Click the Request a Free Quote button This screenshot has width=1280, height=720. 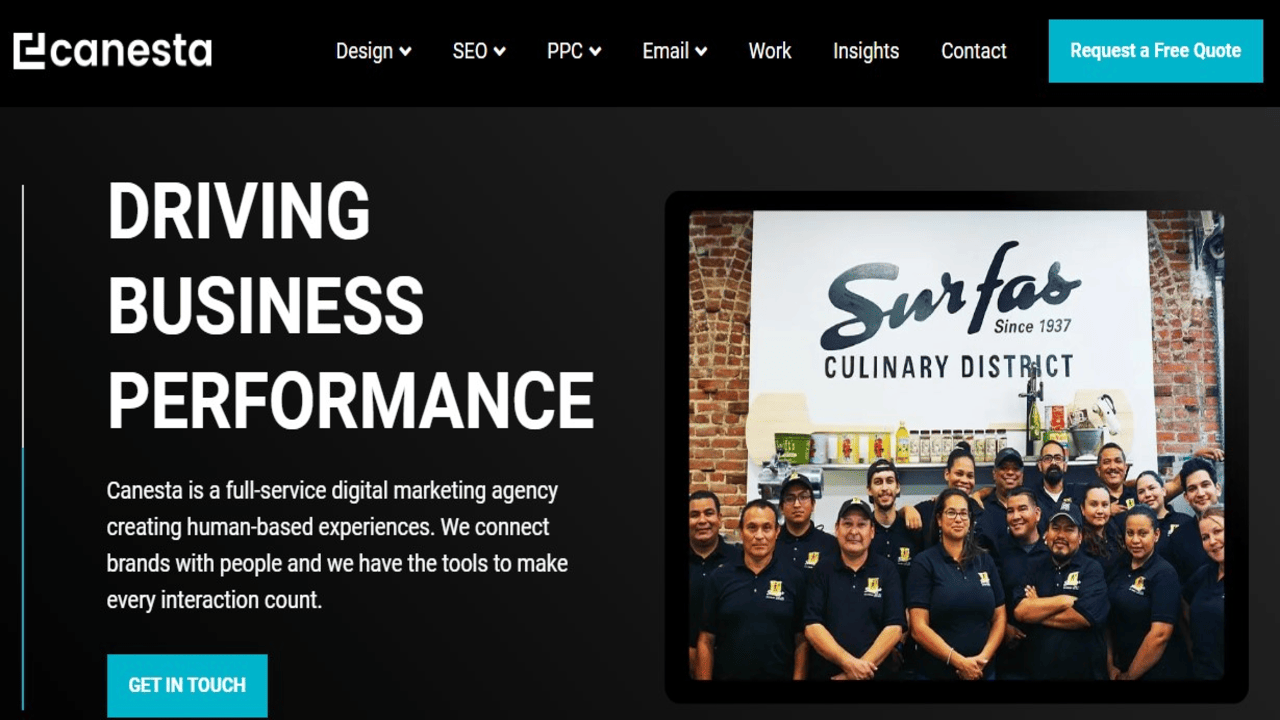[x=1155, y=50]
